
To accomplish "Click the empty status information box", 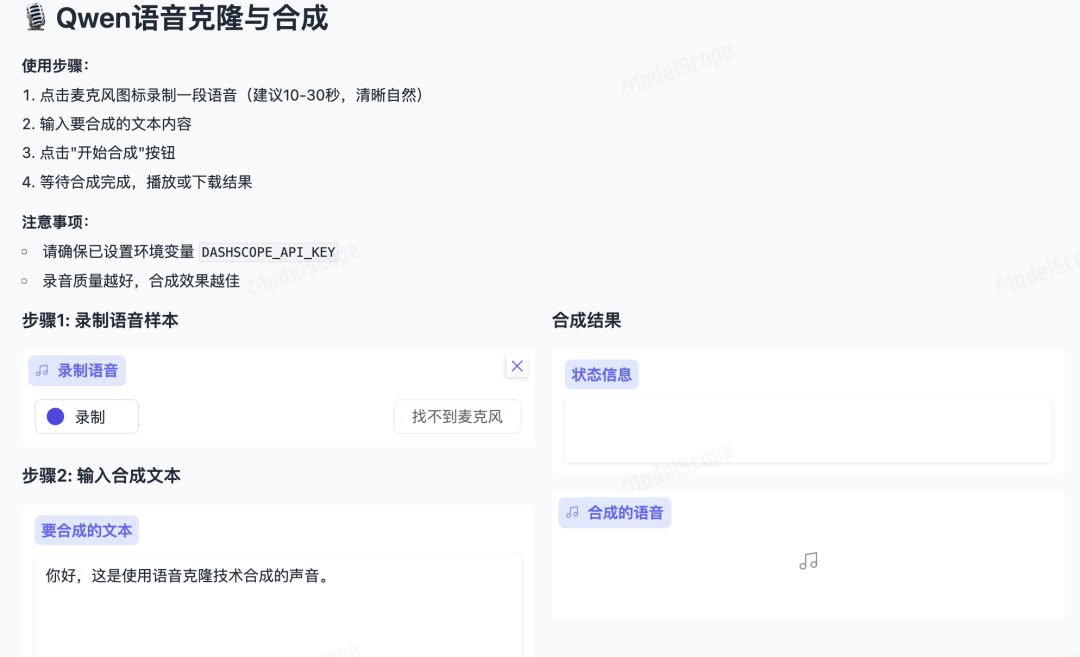I will point(807,430).
